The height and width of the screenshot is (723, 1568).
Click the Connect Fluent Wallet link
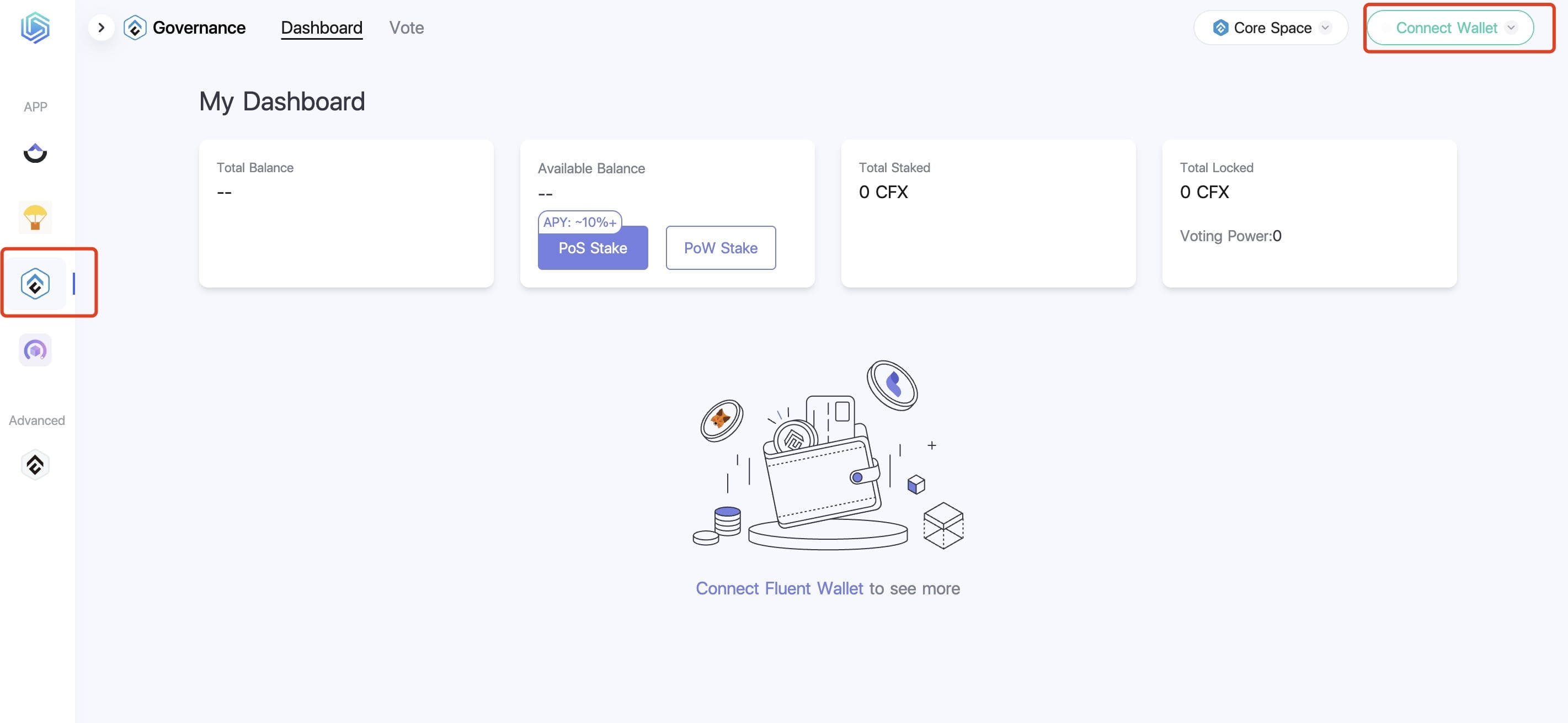click(779, 588)
